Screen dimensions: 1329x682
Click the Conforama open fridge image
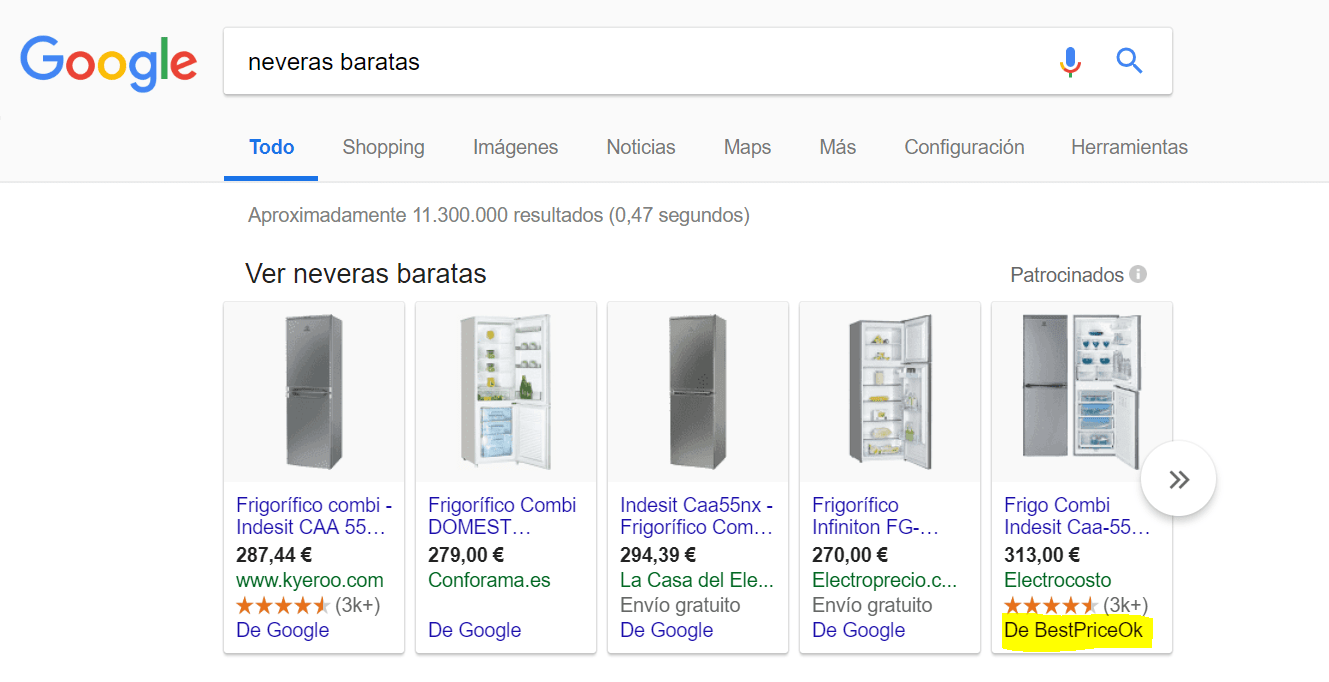click(506, 392)
